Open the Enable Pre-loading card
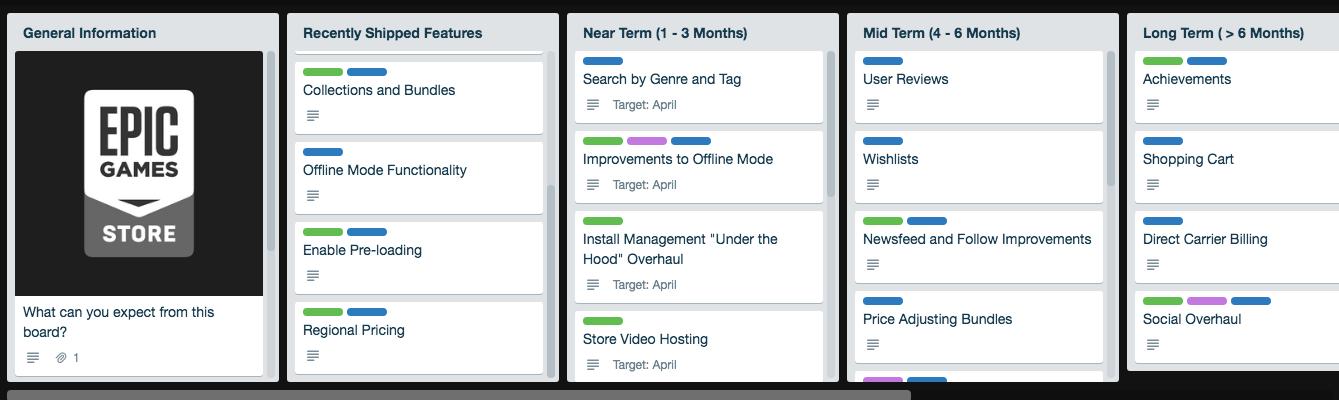 [x=419, y=256]
